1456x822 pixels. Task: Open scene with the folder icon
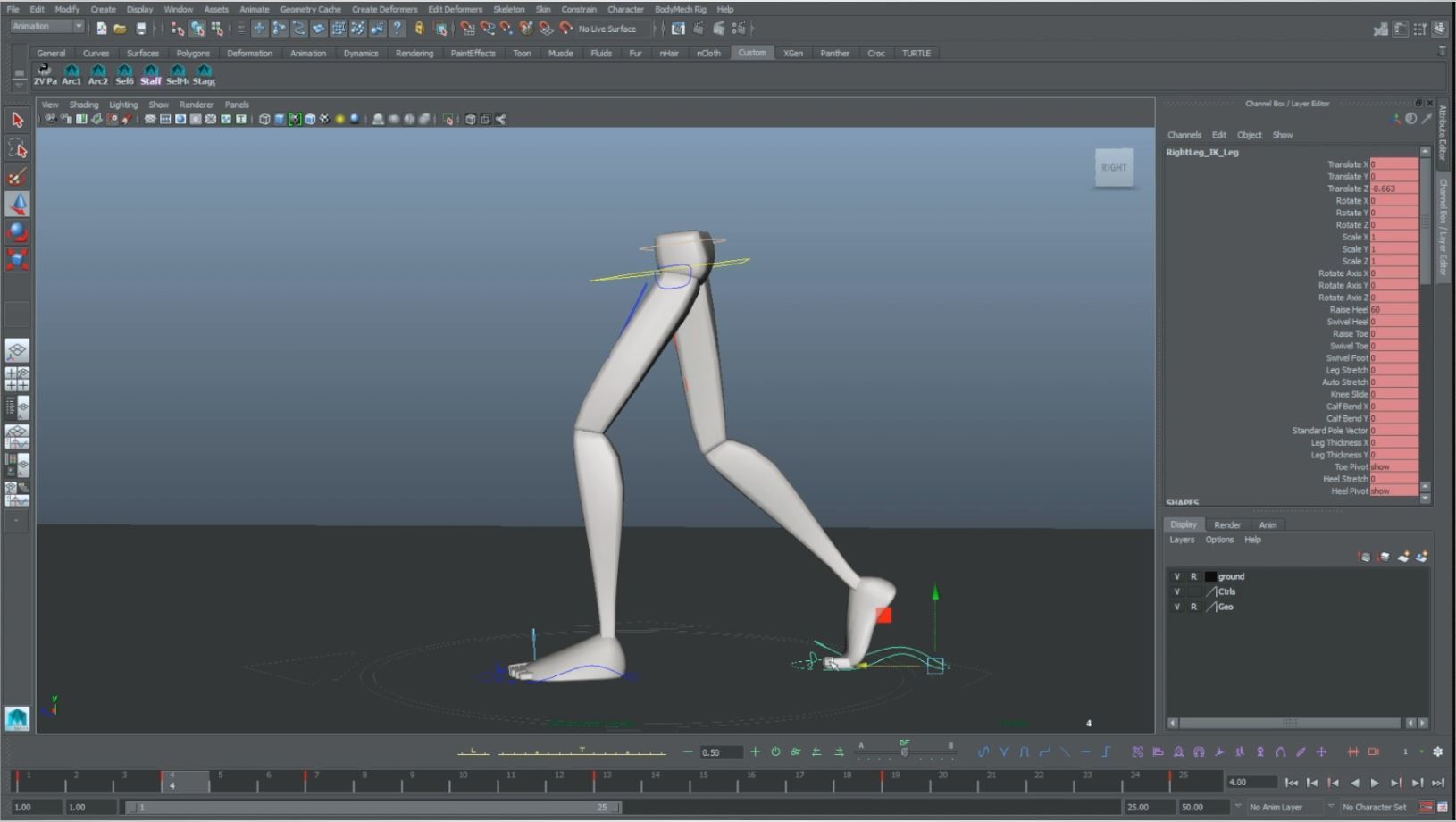point(121,29)
